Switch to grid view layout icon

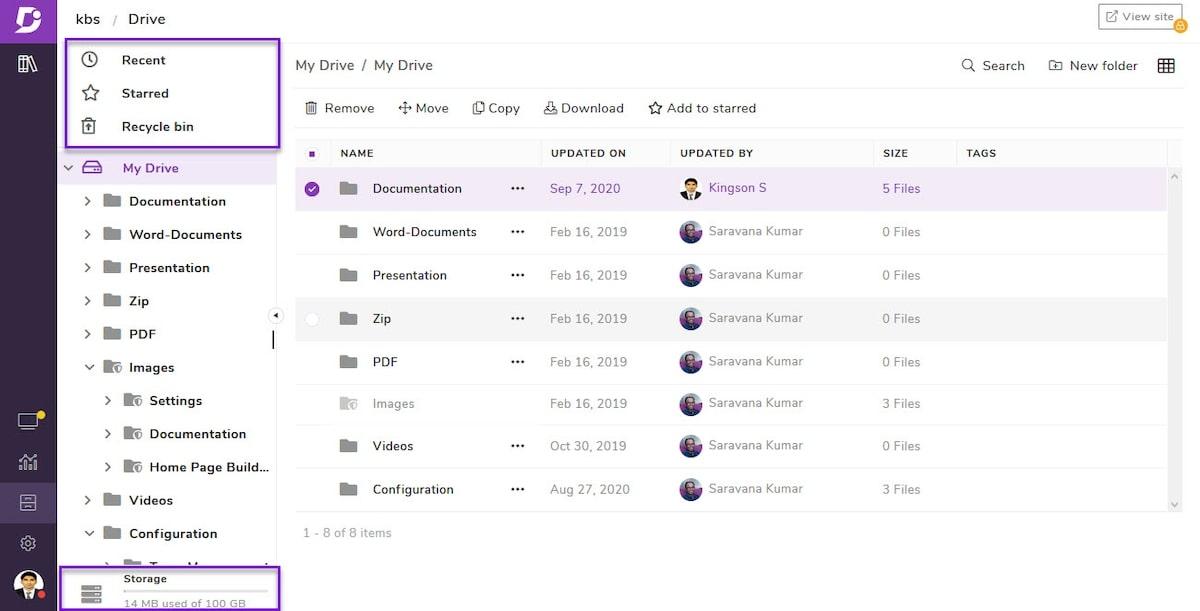coord(1166,66)
